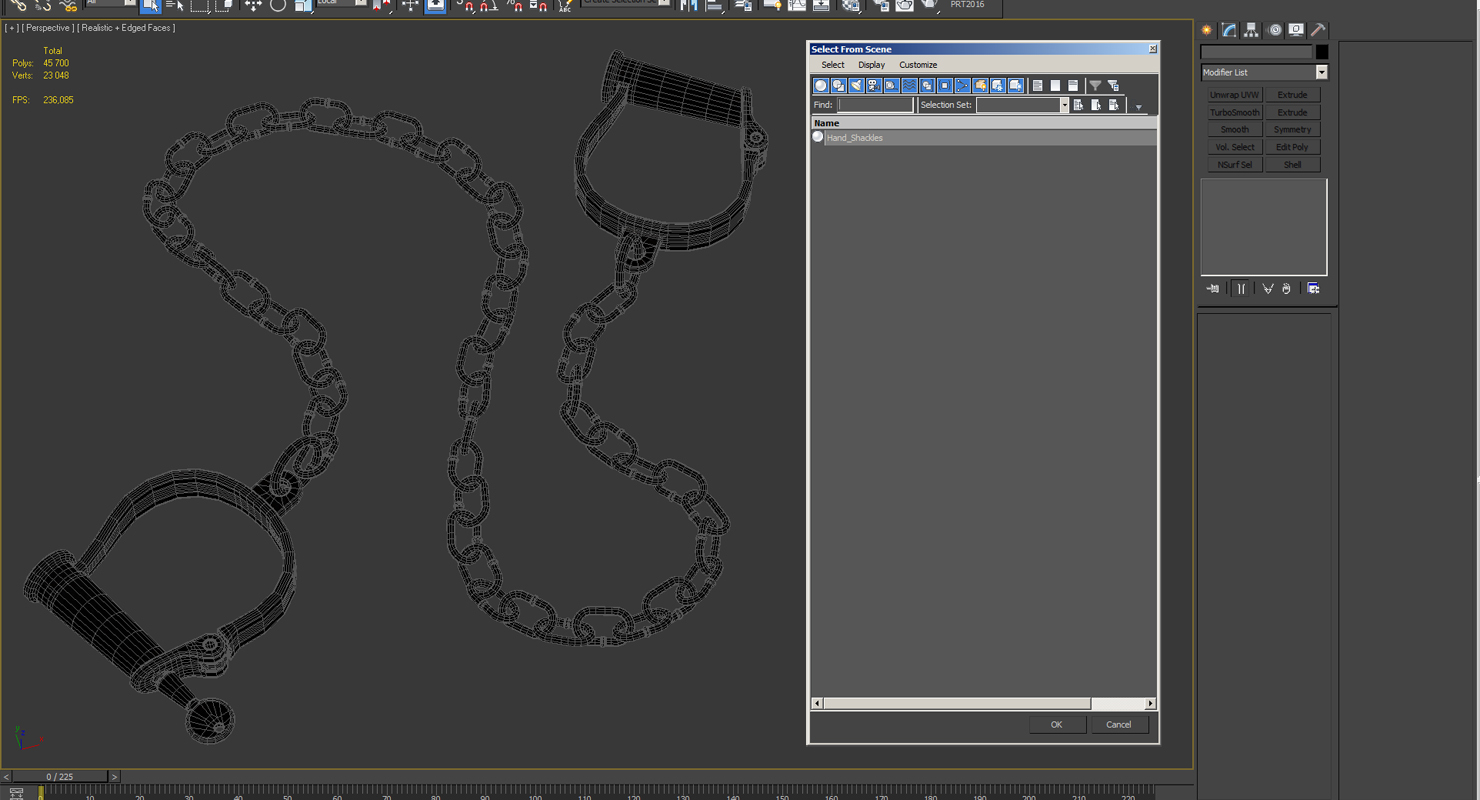Toggle Show End Result icon
The width and height of the screenshot is (1480, 800).
[1241, 289]
